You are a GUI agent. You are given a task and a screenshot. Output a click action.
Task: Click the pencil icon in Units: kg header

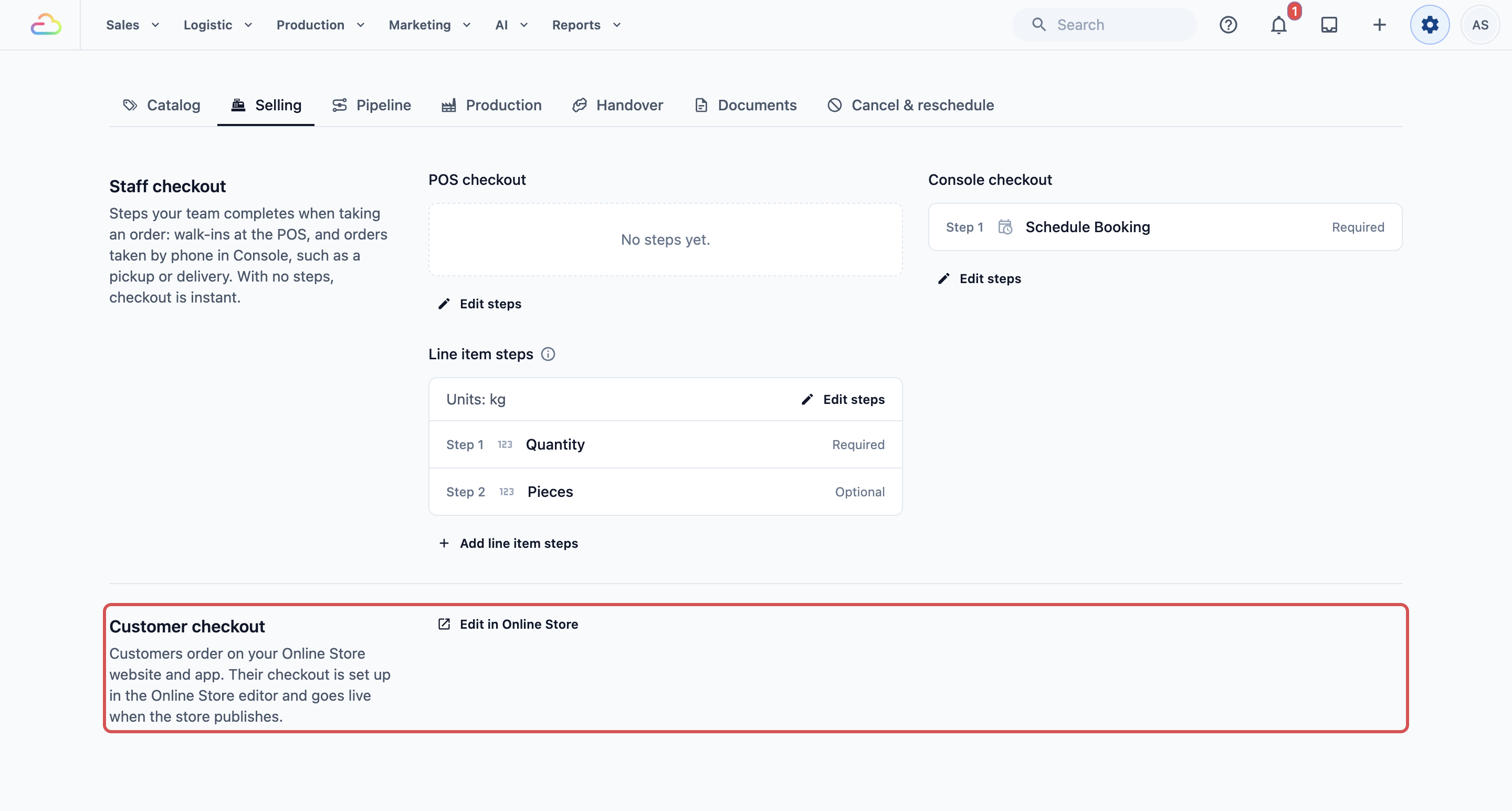pos(807,399)
